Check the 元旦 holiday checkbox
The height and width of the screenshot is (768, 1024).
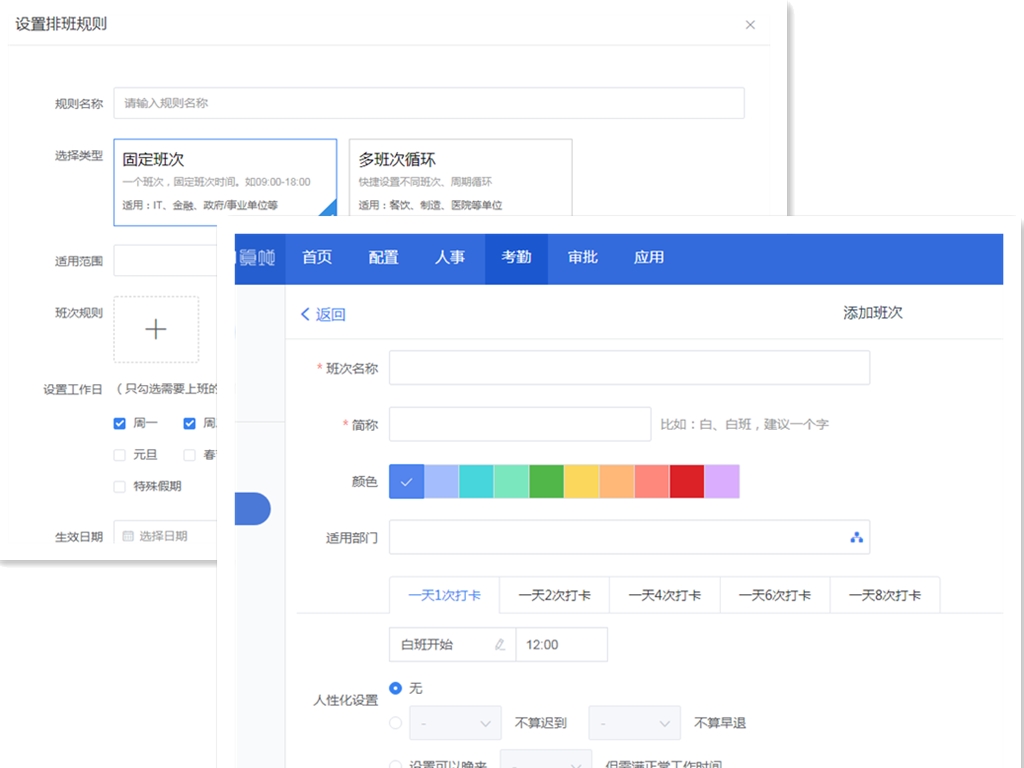coord(119,455)
